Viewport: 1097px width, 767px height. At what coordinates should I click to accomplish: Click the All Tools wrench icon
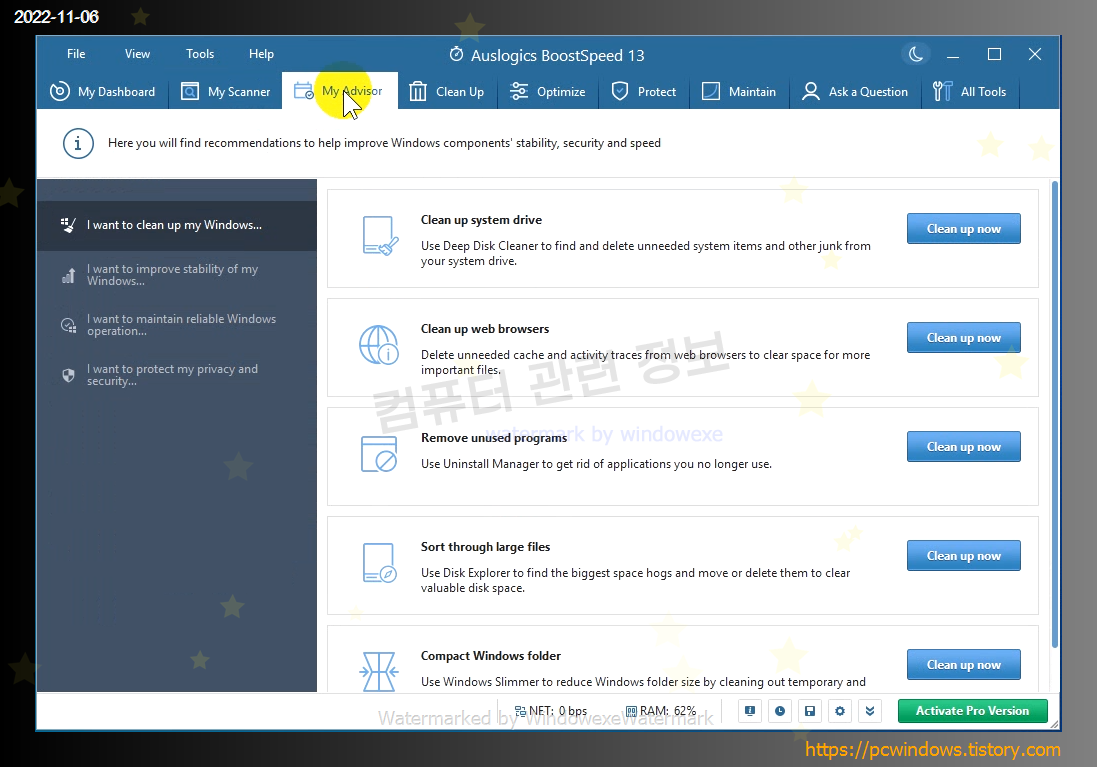pos(942,92)
